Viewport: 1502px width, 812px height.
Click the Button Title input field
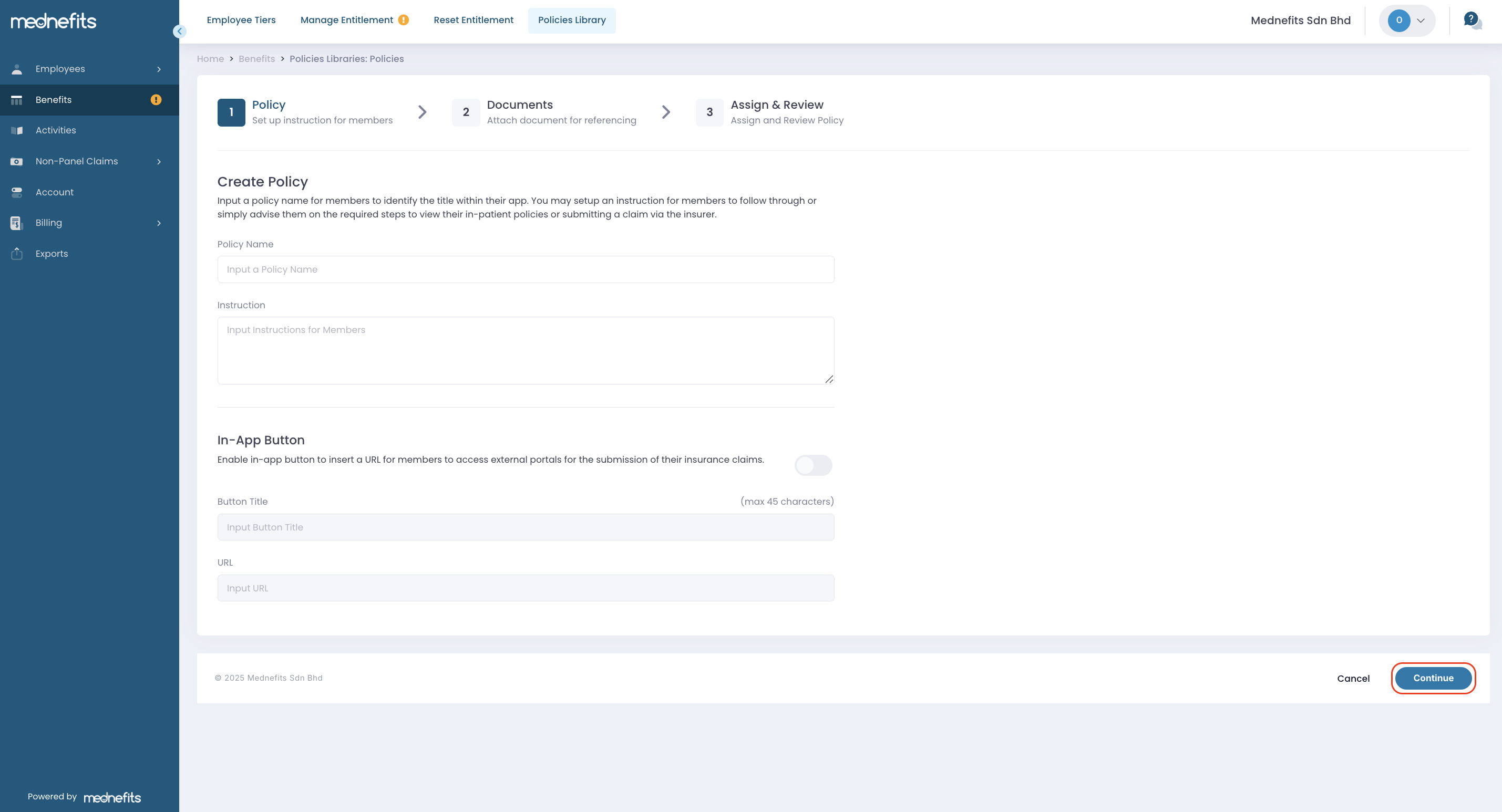pos(526,527)
